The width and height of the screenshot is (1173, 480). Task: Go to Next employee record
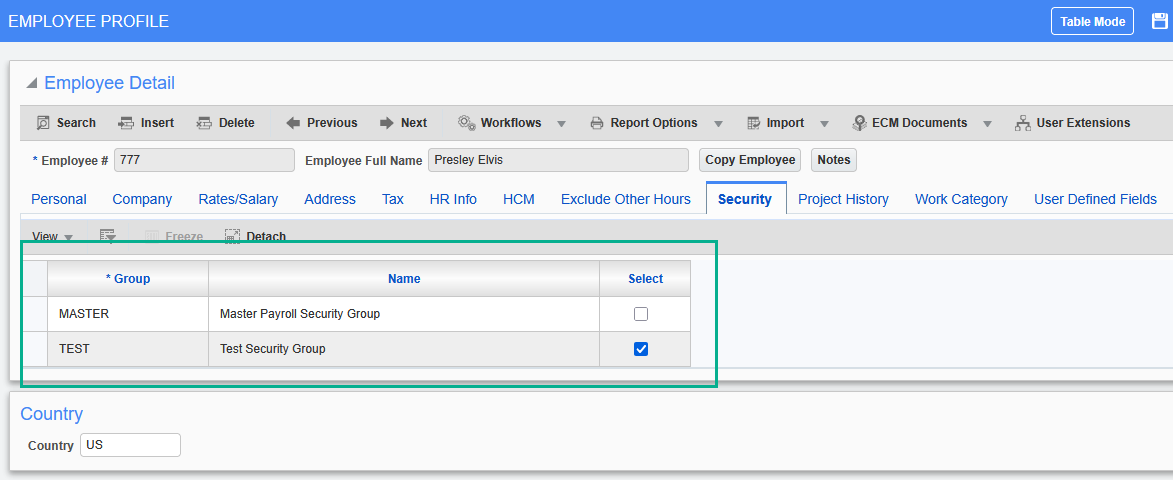pyautogui.click(x=403, y=123)
